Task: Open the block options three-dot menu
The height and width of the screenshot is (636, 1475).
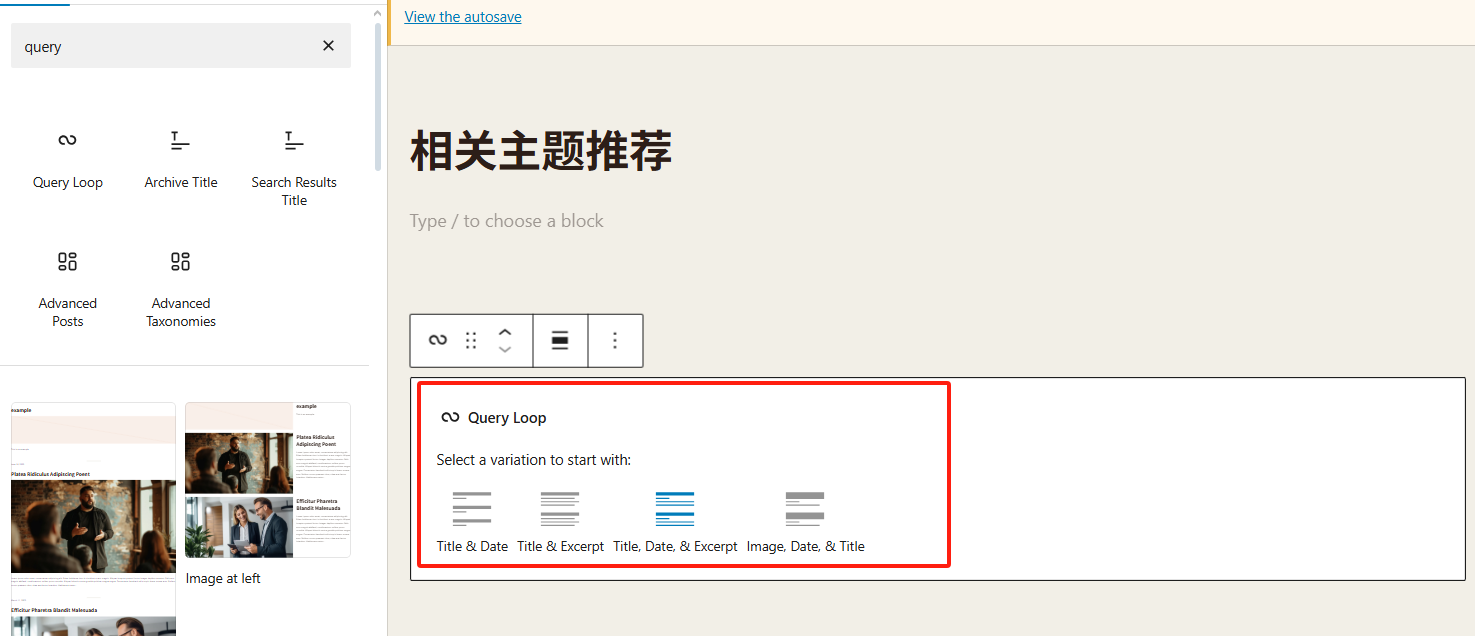Action: [x=615, y=341]
